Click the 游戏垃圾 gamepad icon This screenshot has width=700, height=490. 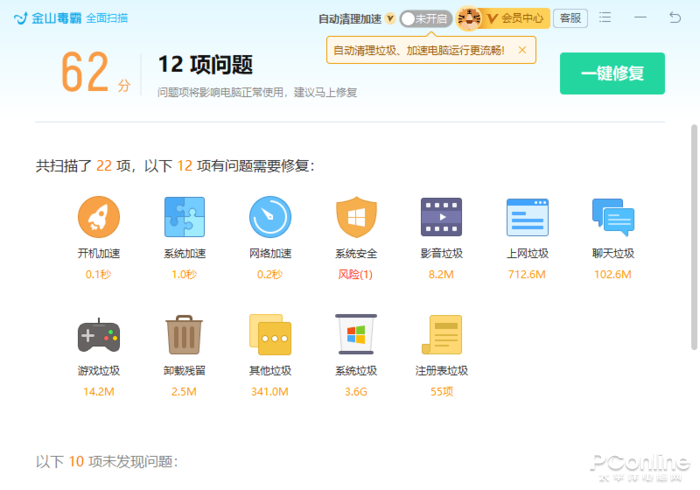(x=98, y=335)
